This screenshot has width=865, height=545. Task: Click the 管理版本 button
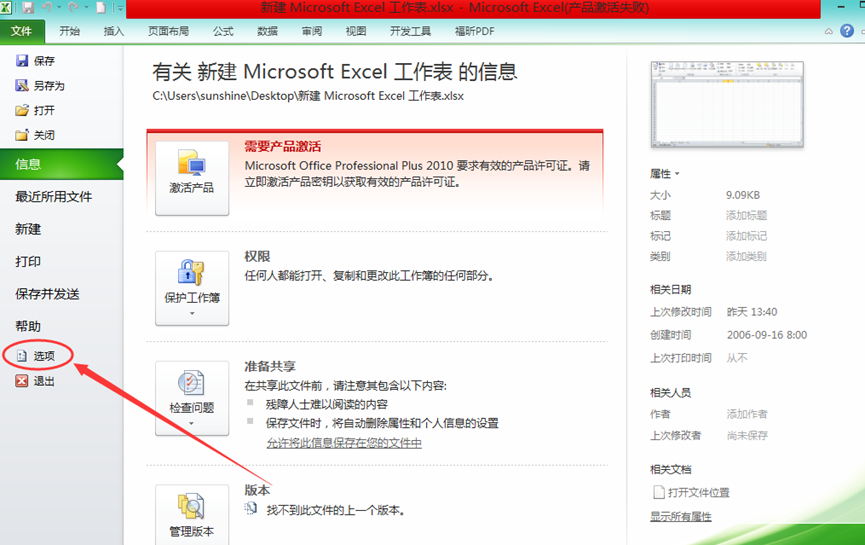coord(192,515)
